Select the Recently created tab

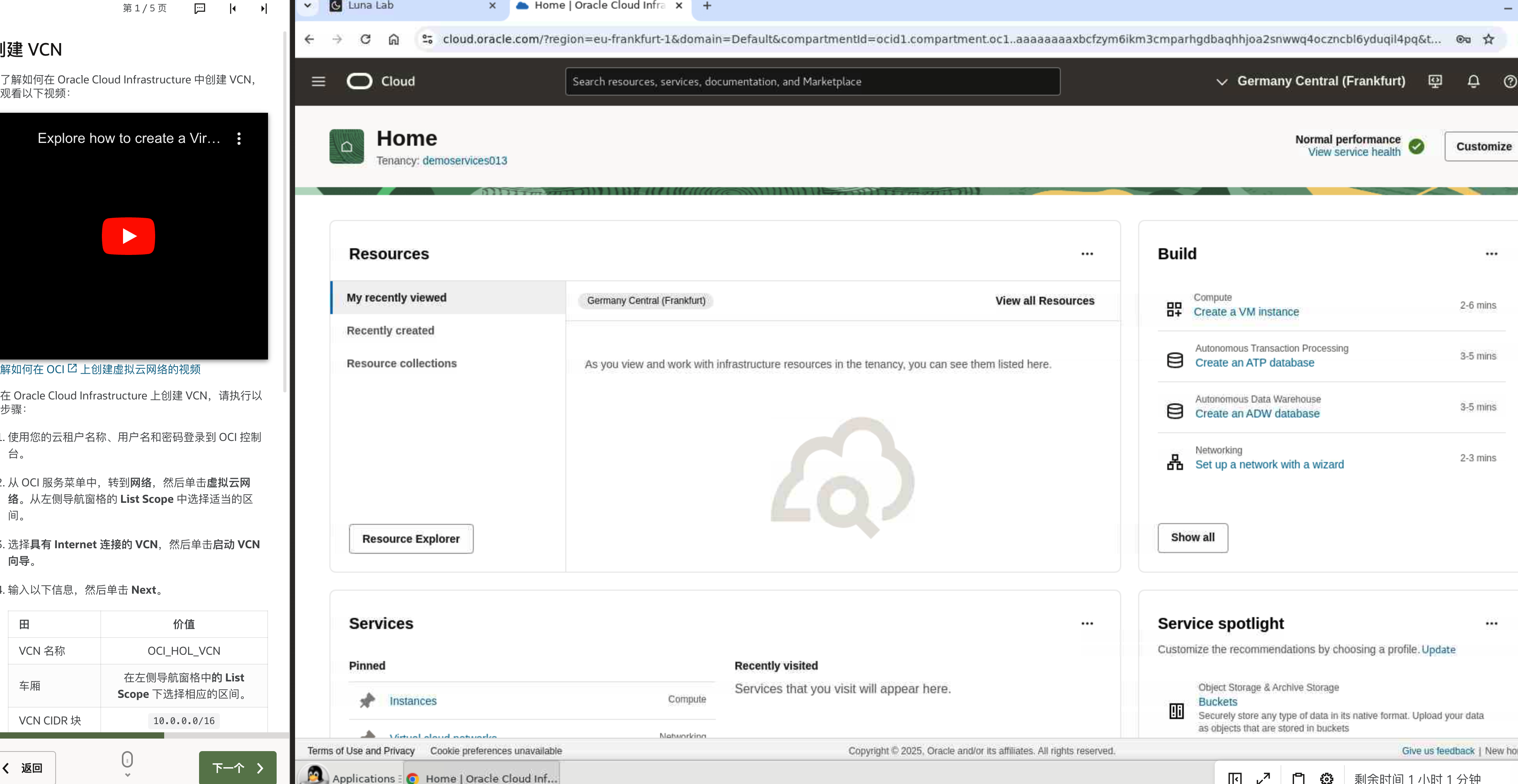[x=390, y=331]
